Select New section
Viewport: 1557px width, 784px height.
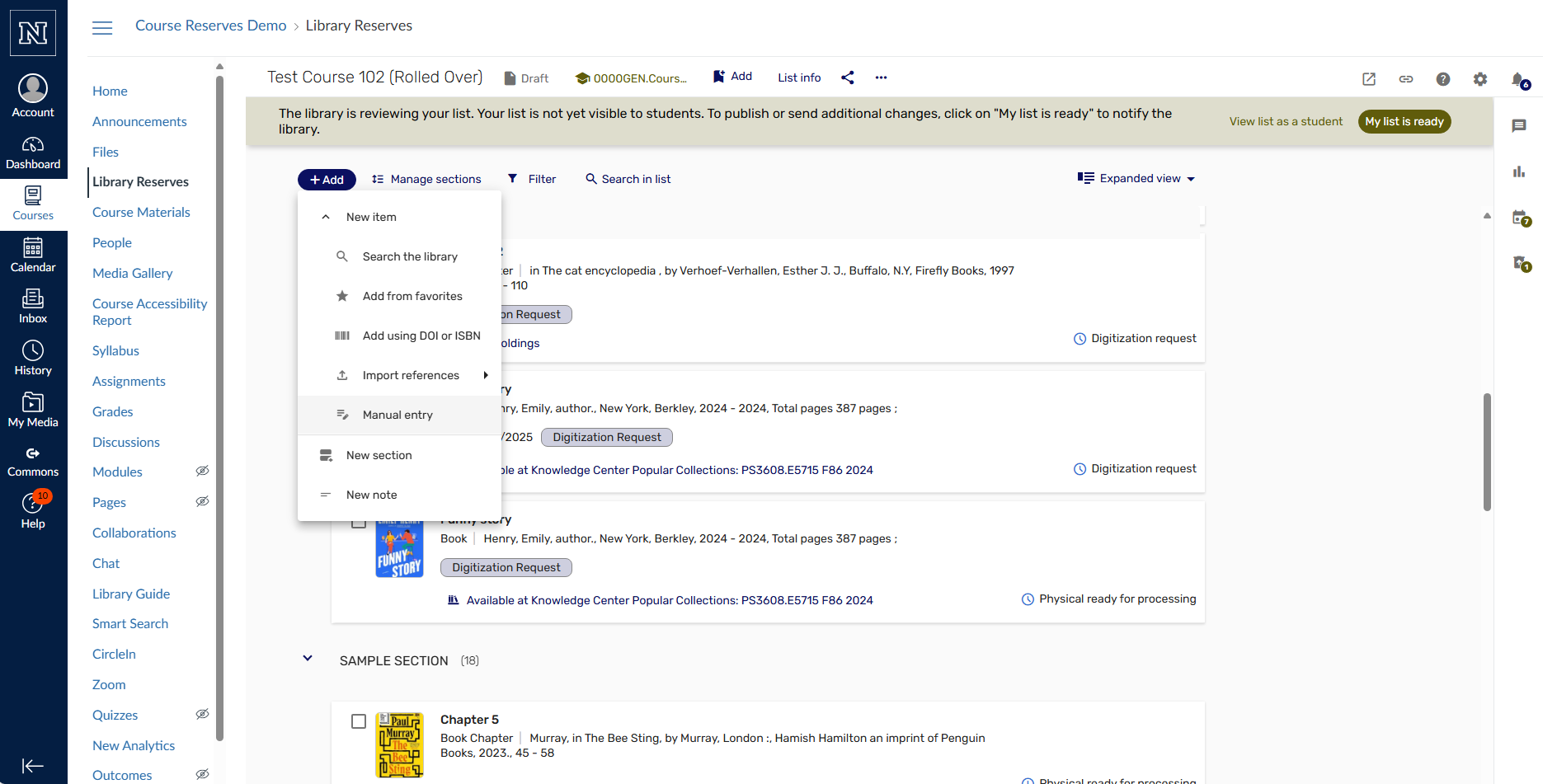point(399,456)
